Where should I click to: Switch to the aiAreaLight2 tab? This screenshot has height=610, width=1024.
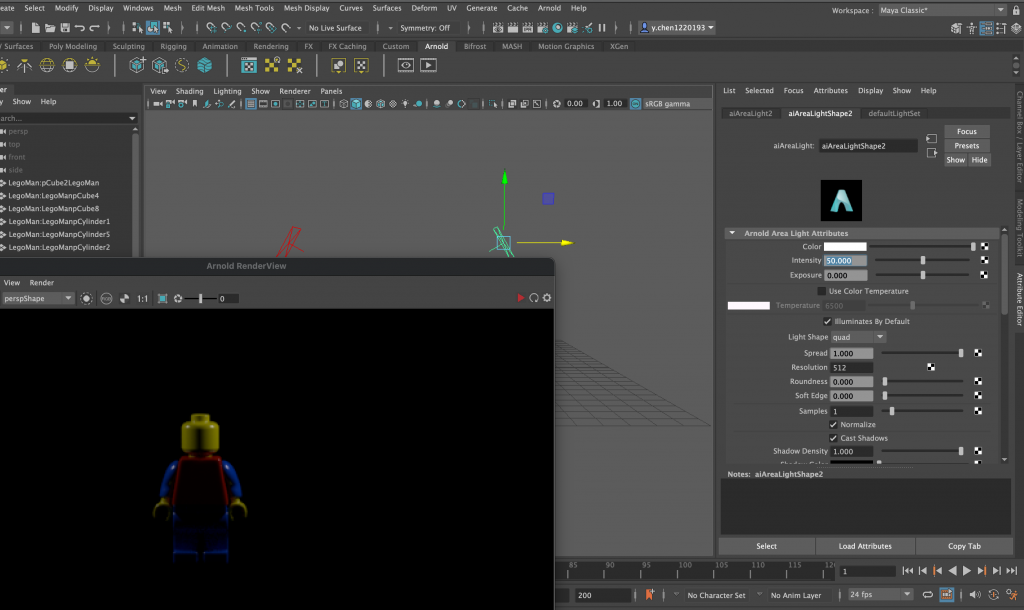click(750, 114)
